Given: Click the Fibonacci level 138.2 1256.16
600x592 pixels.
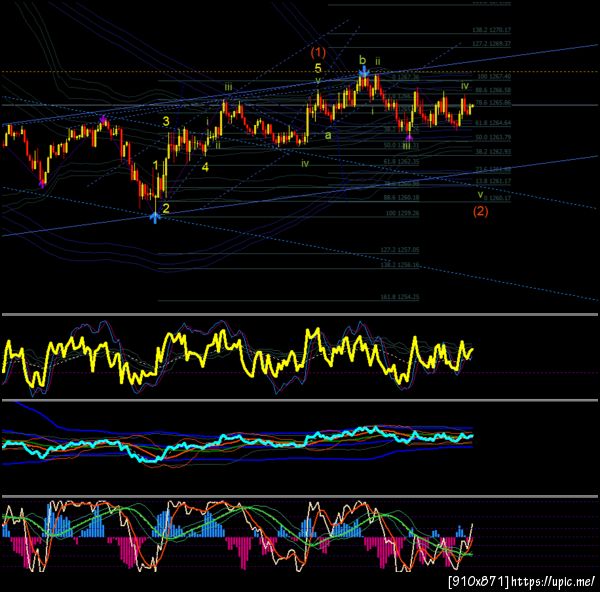Looking at the screenshot, I should [399, 265].
